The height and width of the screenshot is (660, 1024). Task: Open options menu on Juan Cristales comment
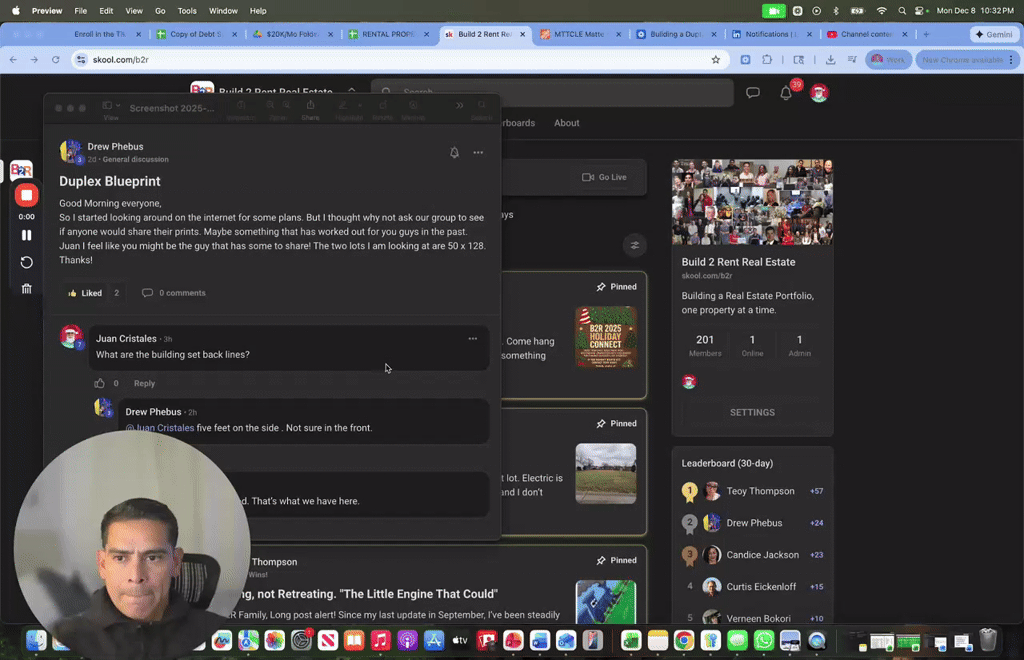[472, 339]
